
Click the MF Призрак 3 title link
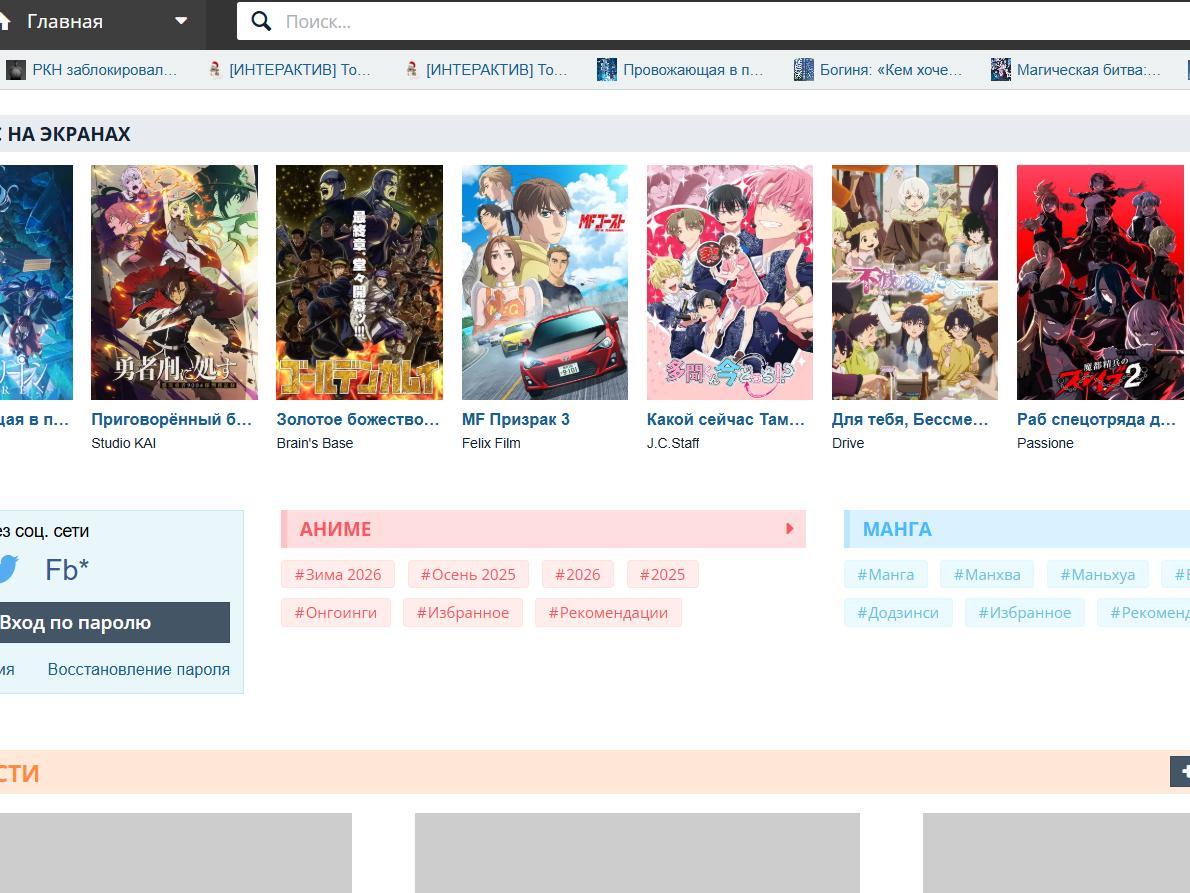(x=515, y=420)
